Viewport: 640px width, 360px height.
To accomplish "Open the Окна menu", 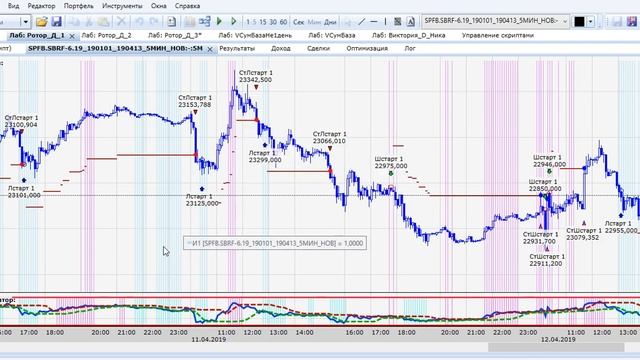I will (x=158, y=6).
